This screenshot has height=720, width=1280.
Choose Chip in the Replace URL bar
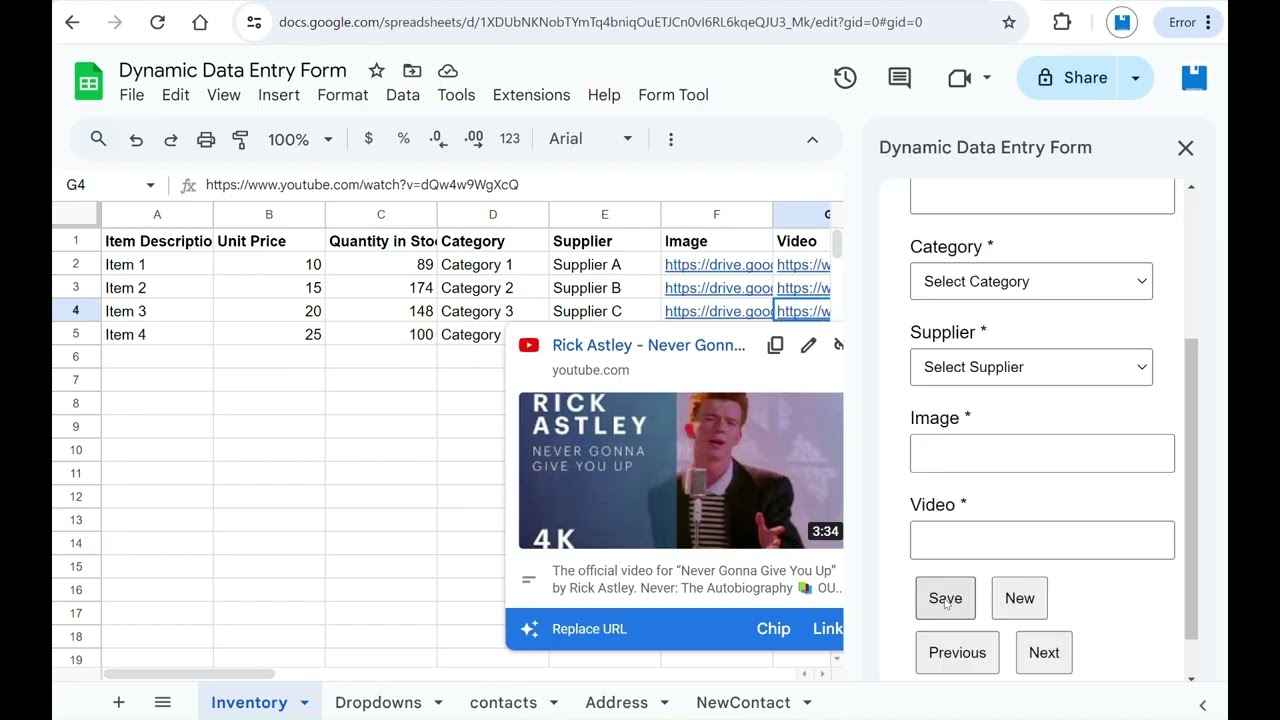pyautogui.click(x=773, y=629)
